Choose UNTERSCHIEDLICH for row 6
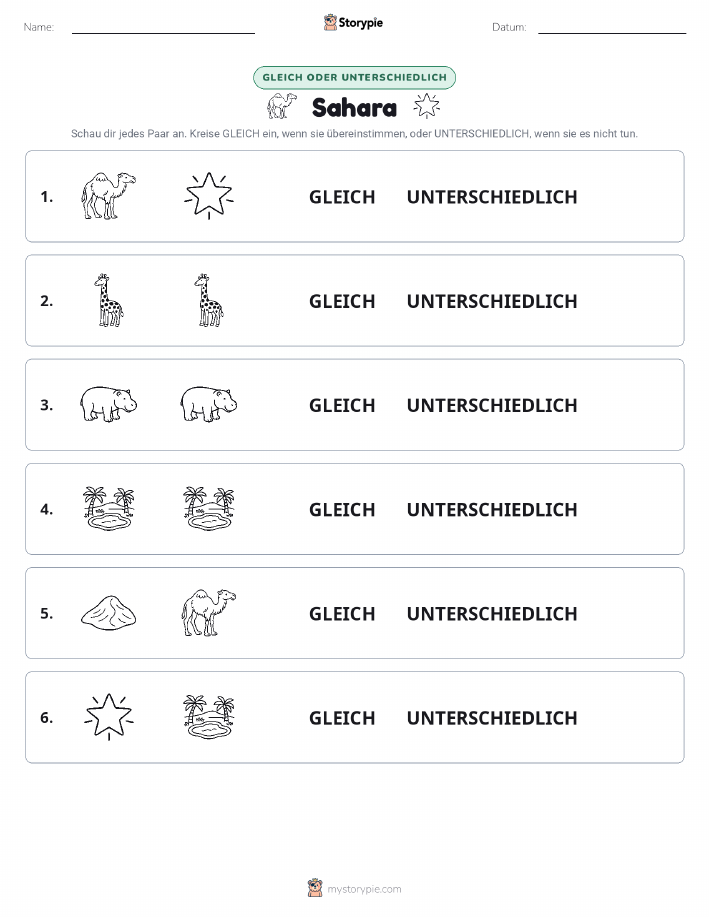Image resolution: width=709 pixels, height=917 pixels. click(x=492, y=718)
